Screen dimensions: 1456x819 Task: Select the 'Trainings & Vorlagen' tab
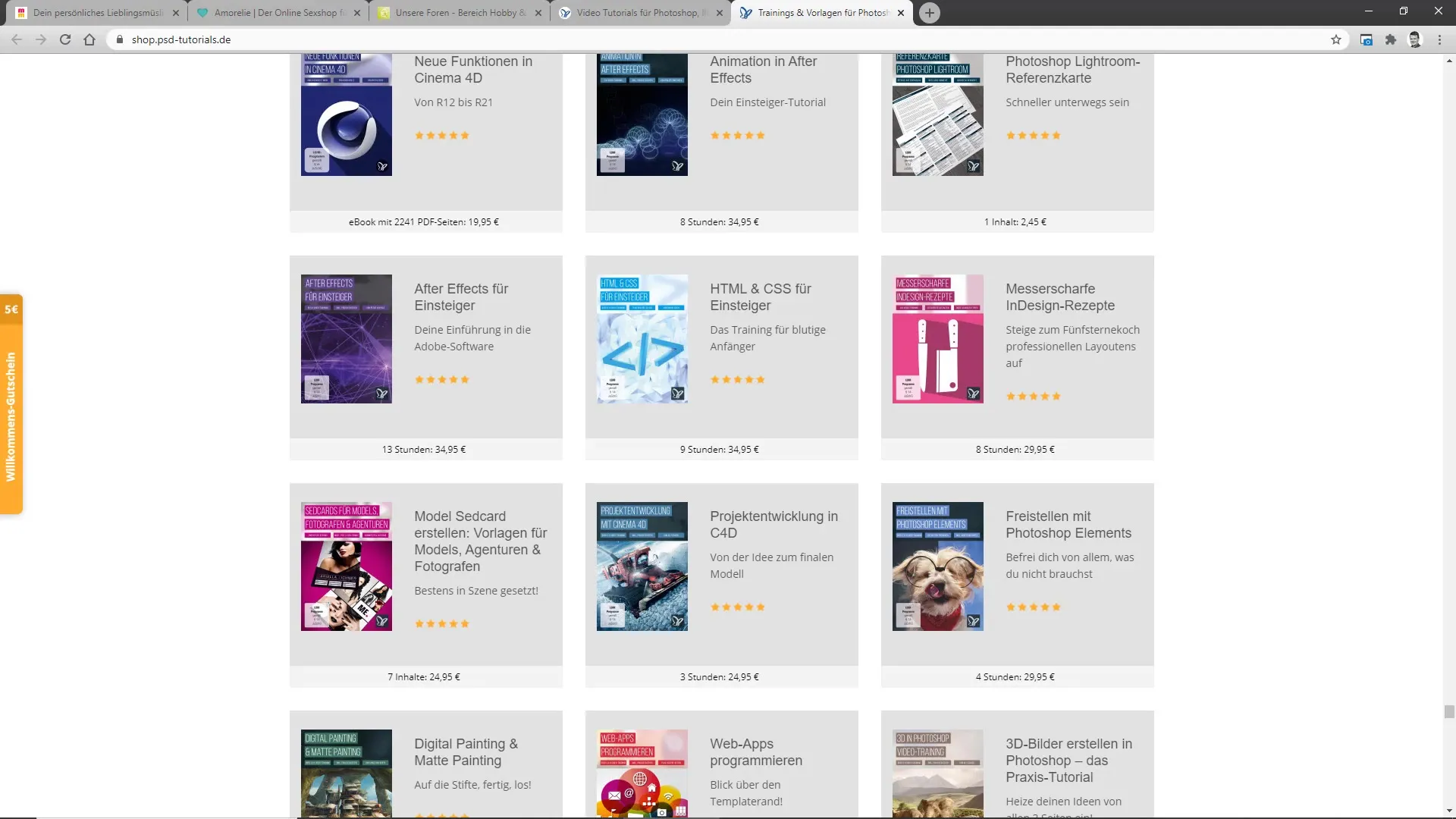click(823, 13)
